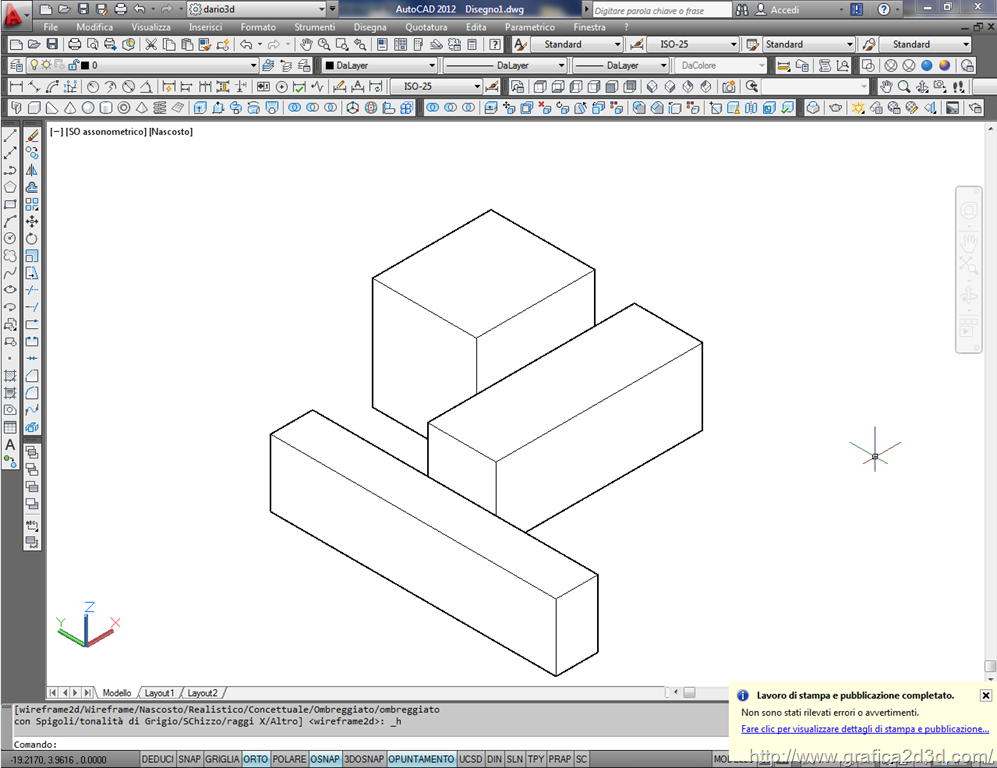Click the Plot printer icon
Viewport: 997px width, 768px height.
coord(75,45)
